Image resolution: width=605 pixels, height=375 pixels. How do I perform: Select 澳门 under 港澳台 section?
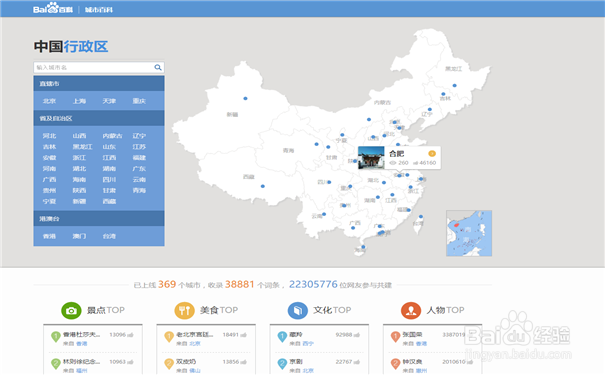79,236
